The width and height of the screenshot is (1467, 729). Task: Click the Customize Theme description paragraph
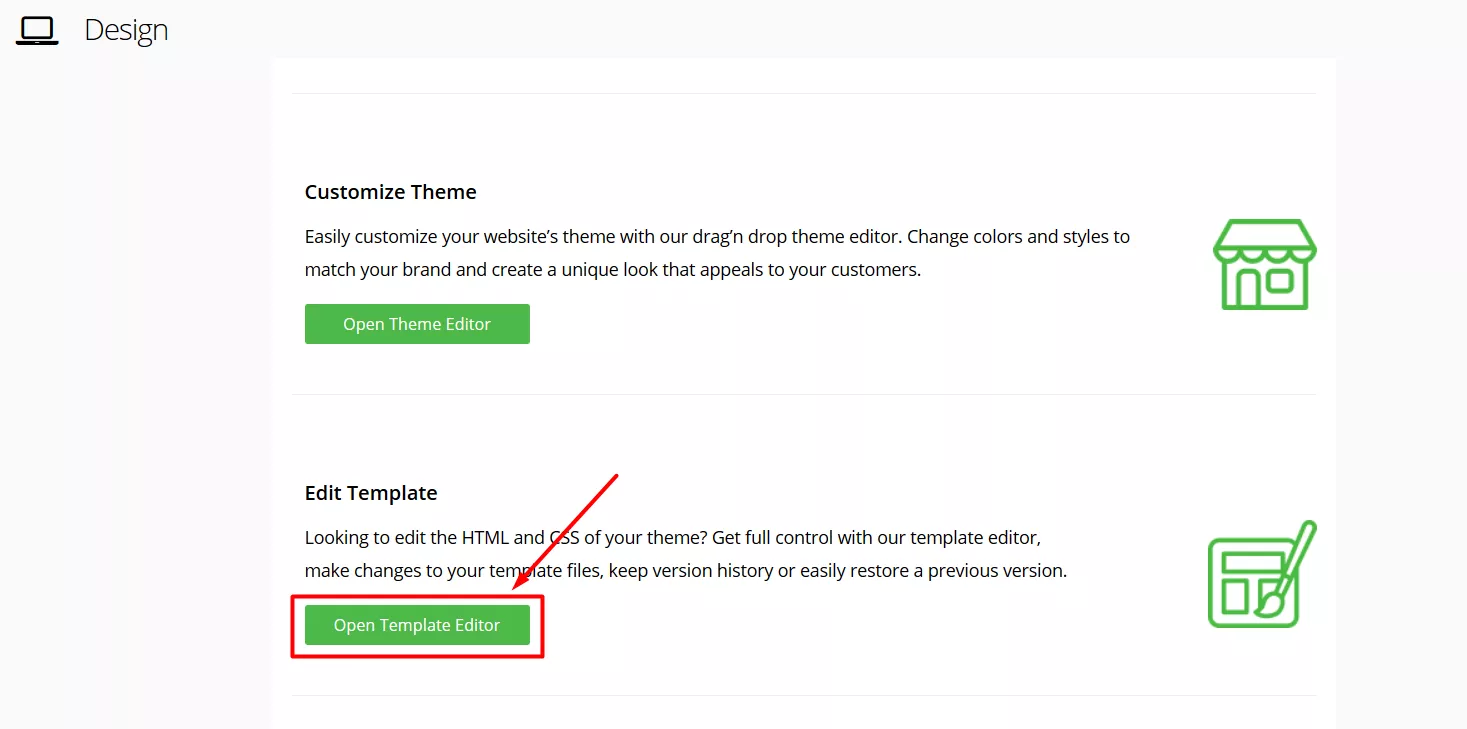tap(717, 253)
